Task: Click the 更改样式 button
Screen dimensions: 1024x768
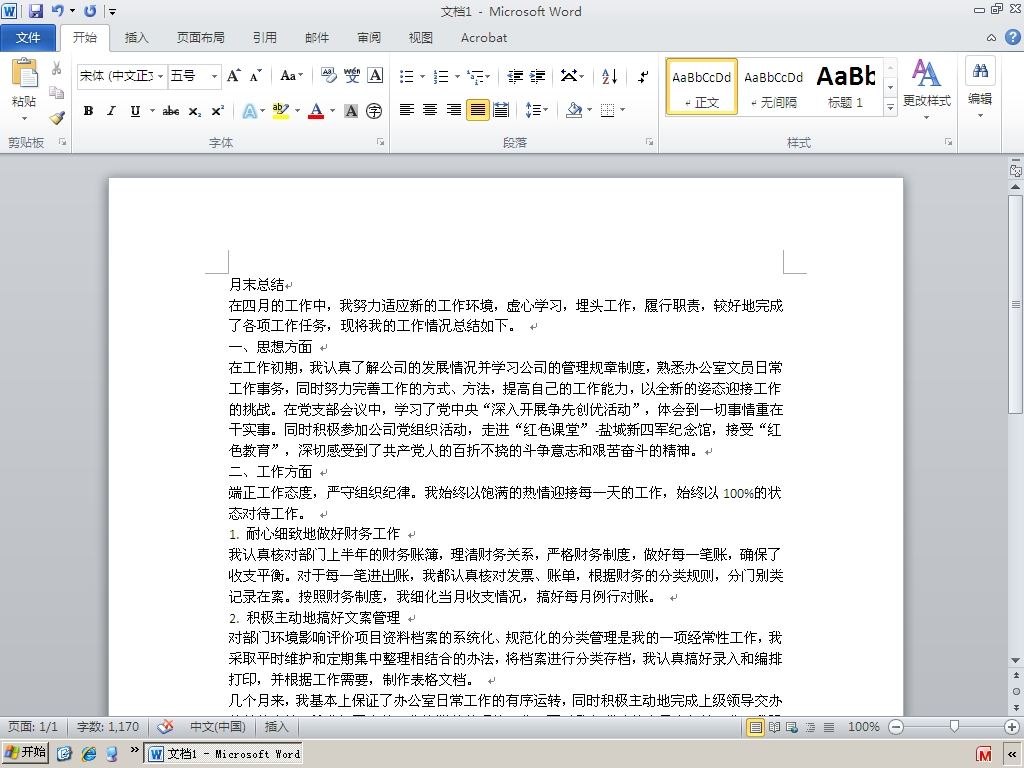Action: click(x=927, y=89)
